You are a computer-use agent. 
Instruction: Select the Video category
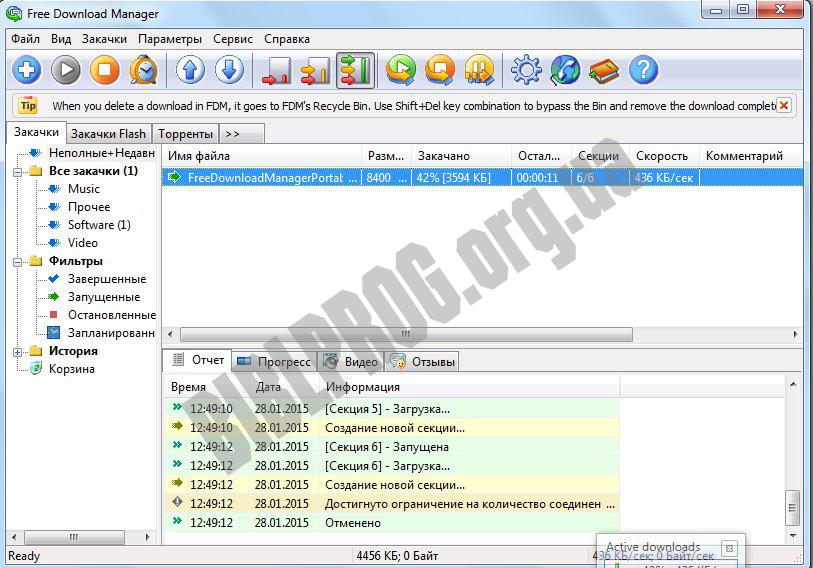pos(82,243)
